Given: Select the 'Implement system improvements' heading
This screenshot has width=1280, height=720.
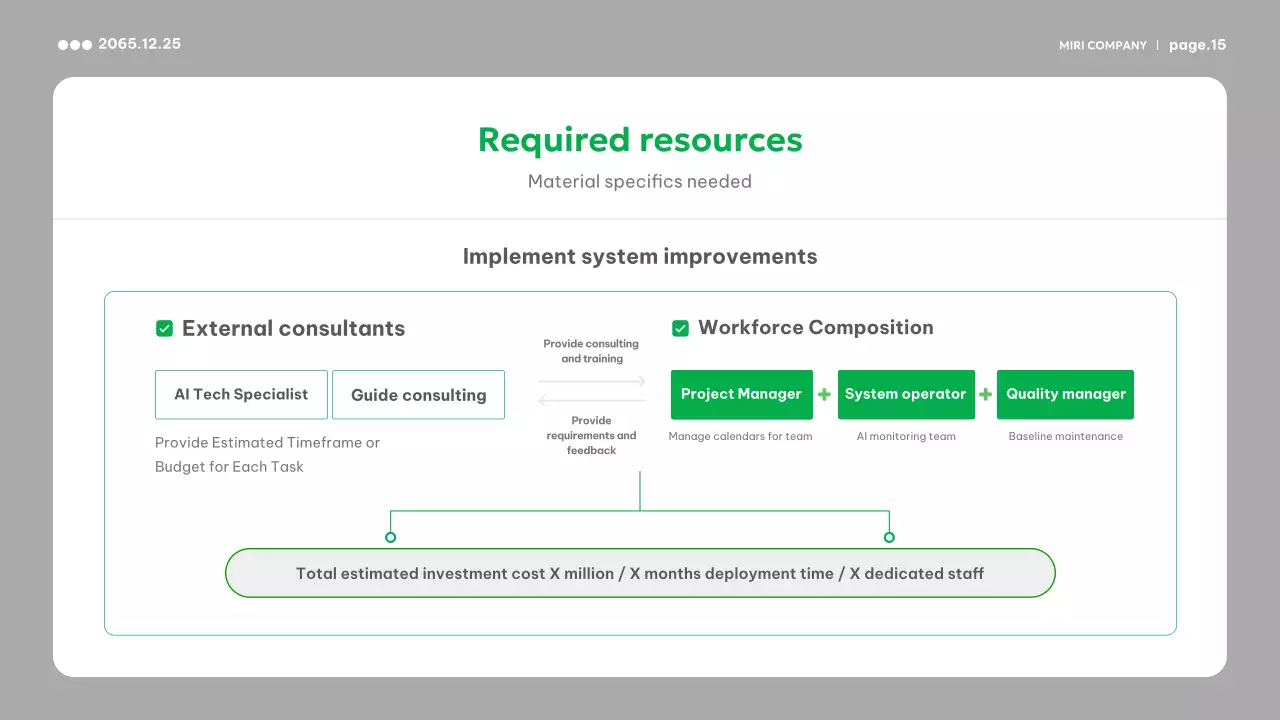Looking at the screenshot, I should 640,256.
